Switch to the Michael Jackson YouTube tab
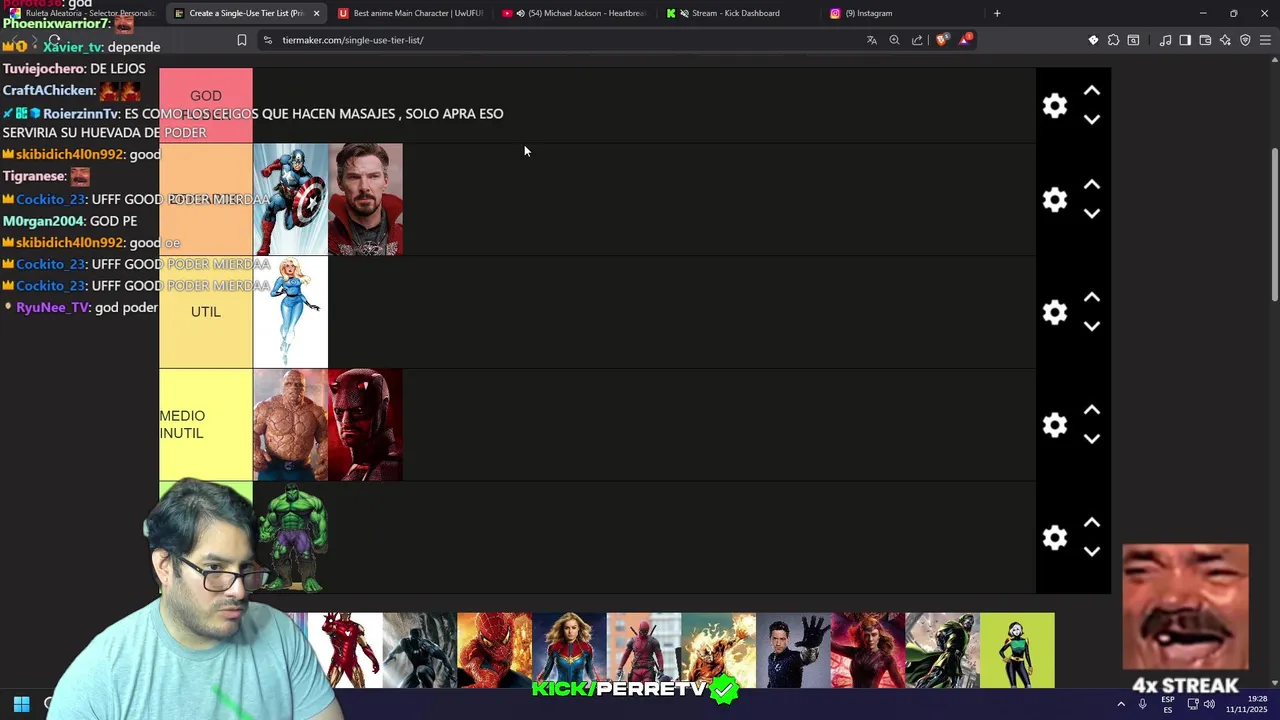Screen dimensions: 1280x720 [575, 13]
